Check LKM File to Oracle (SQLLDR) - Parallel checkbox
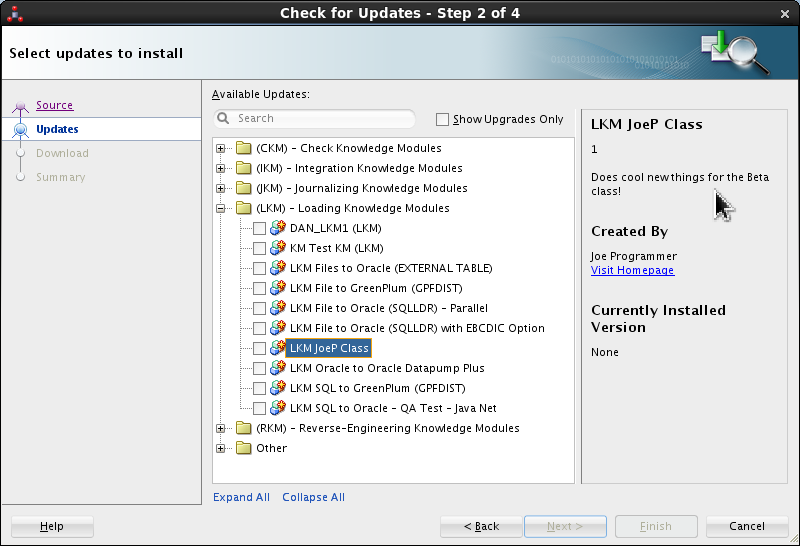Viewport: 800px width, 546px height. [259, 308]
